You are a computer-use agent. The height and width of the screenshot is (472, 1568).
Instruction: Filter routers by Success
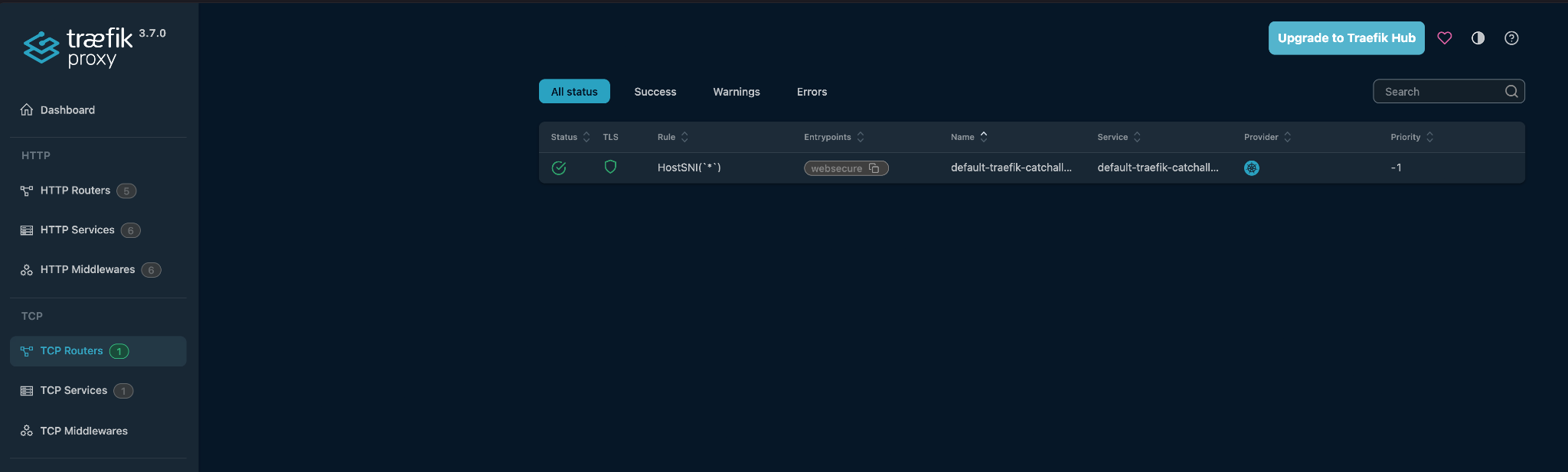tap(655, 92)
